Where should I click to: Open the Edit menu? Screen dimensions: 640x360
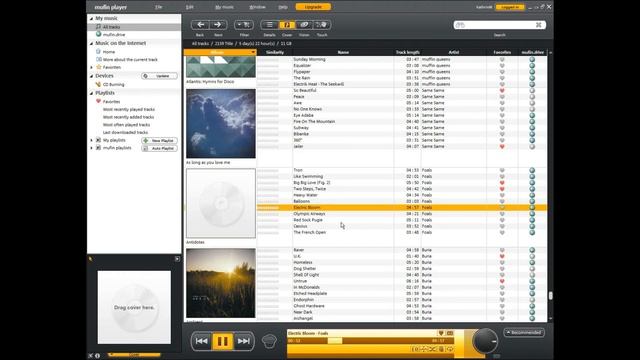(189, 7)
